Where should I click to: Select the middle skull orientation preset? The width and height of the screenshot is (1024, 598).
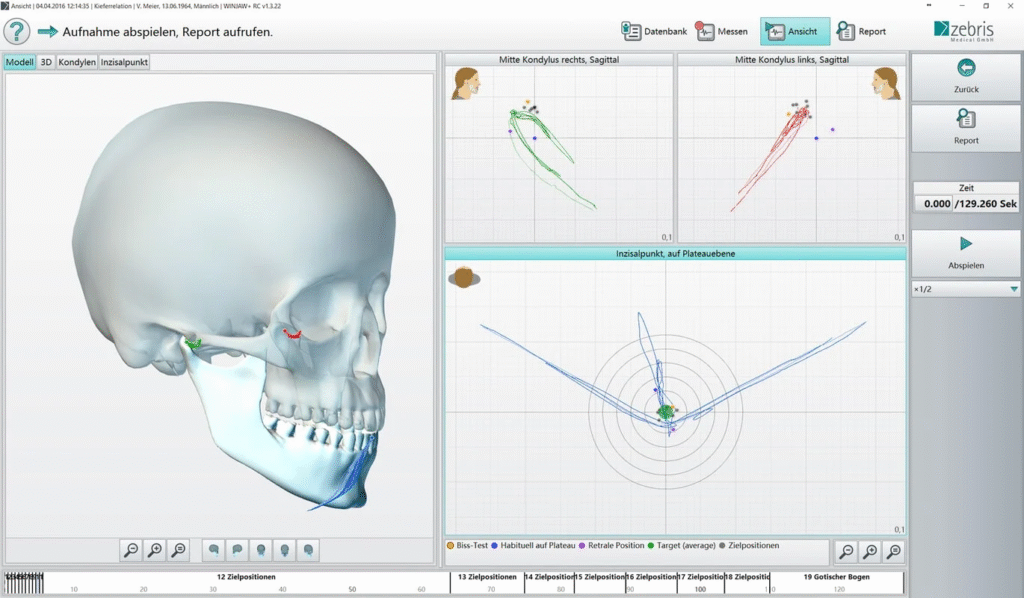click(261, 549)
